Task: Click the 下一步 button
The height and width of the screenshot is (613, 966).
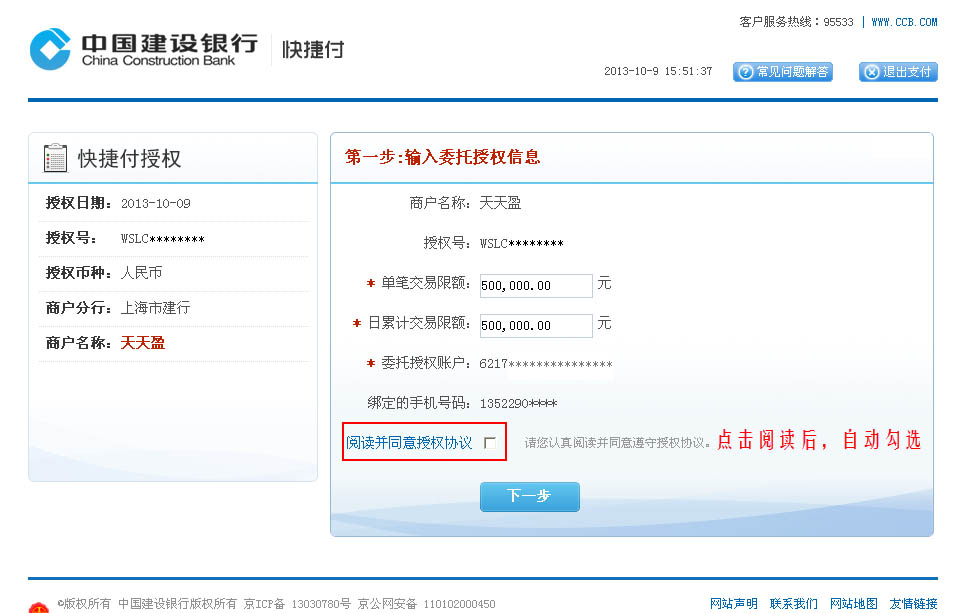Action: tap(530, 496)
